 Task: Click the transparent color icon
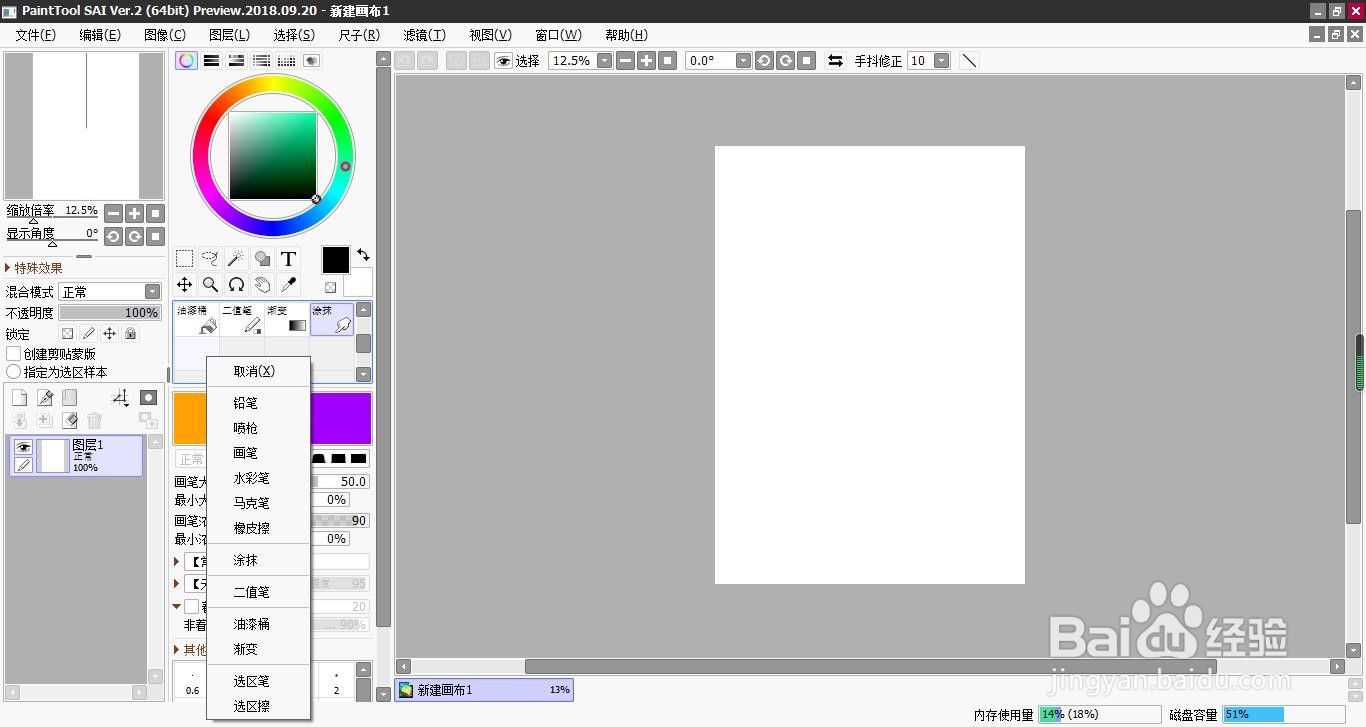pyautogui.click(x=330, y=287)
